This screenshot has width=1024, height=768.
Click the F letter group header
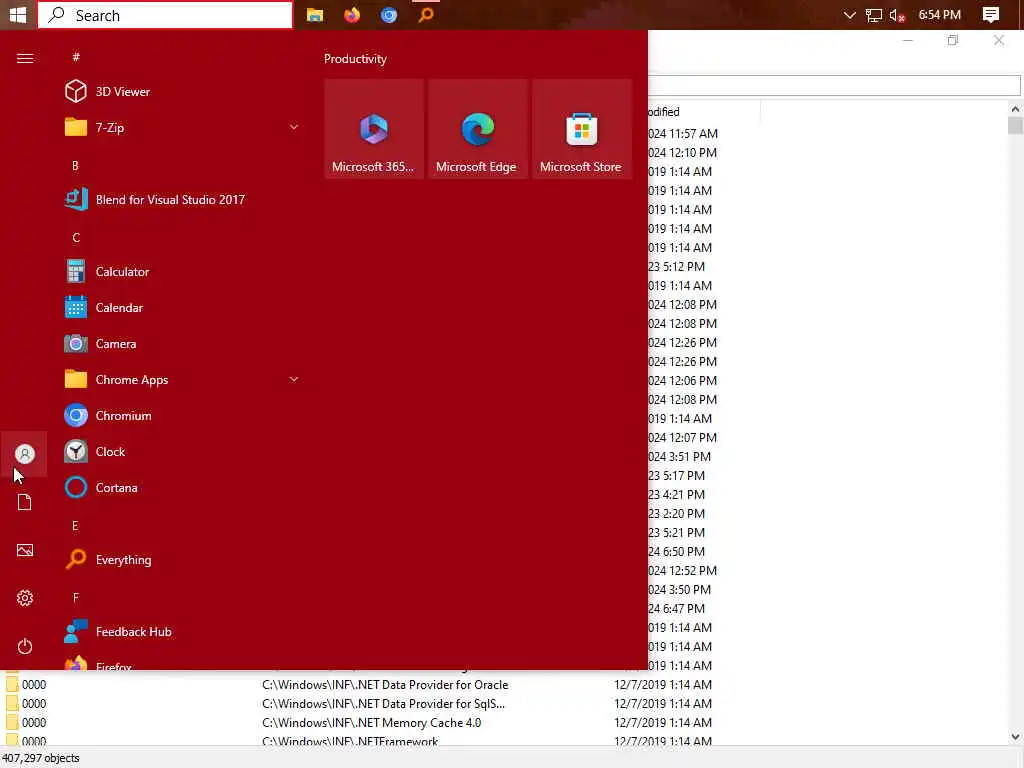click(x=76, y=598)
